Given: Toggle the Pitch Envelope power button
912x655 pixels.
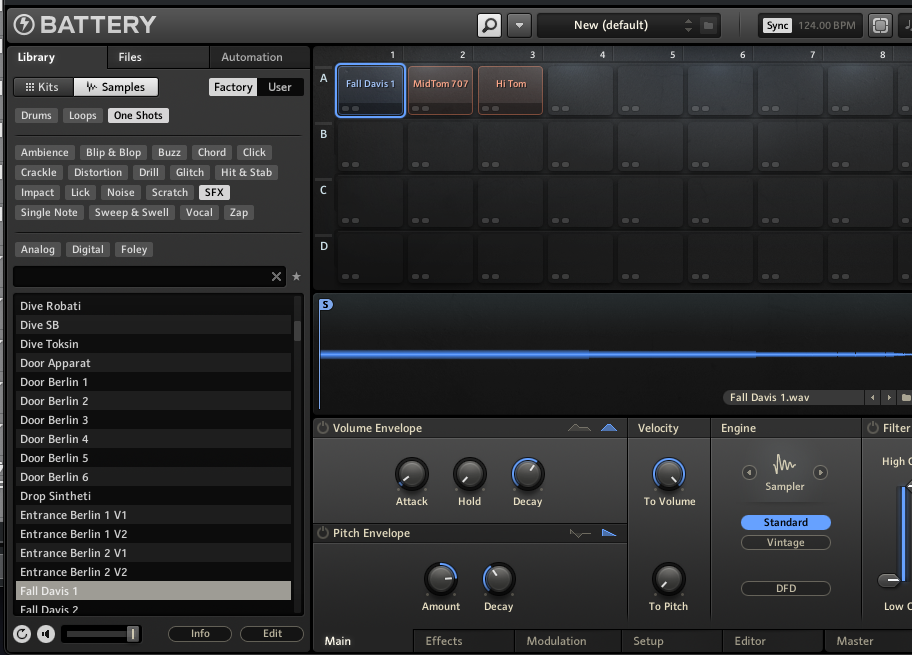Looking at the screenshot, I should [323, 533].
